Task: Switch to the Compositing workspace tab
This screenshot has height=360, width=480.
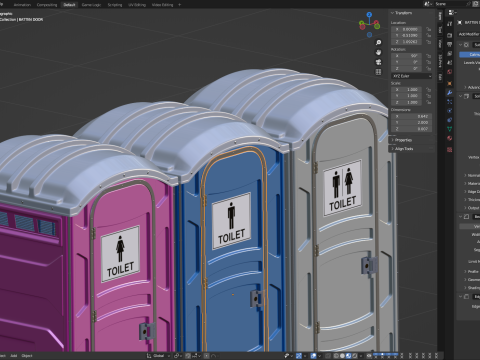Action: point(47,5)
